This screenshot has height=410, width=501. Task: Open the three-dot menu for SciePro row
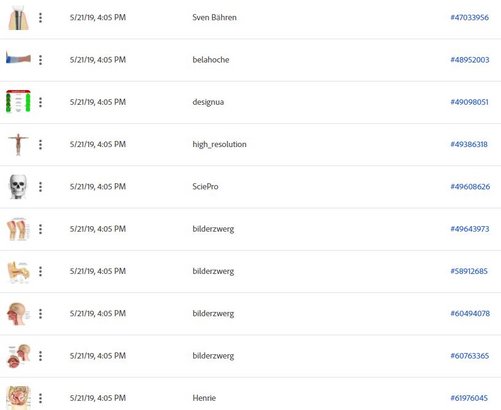(40, 187)
